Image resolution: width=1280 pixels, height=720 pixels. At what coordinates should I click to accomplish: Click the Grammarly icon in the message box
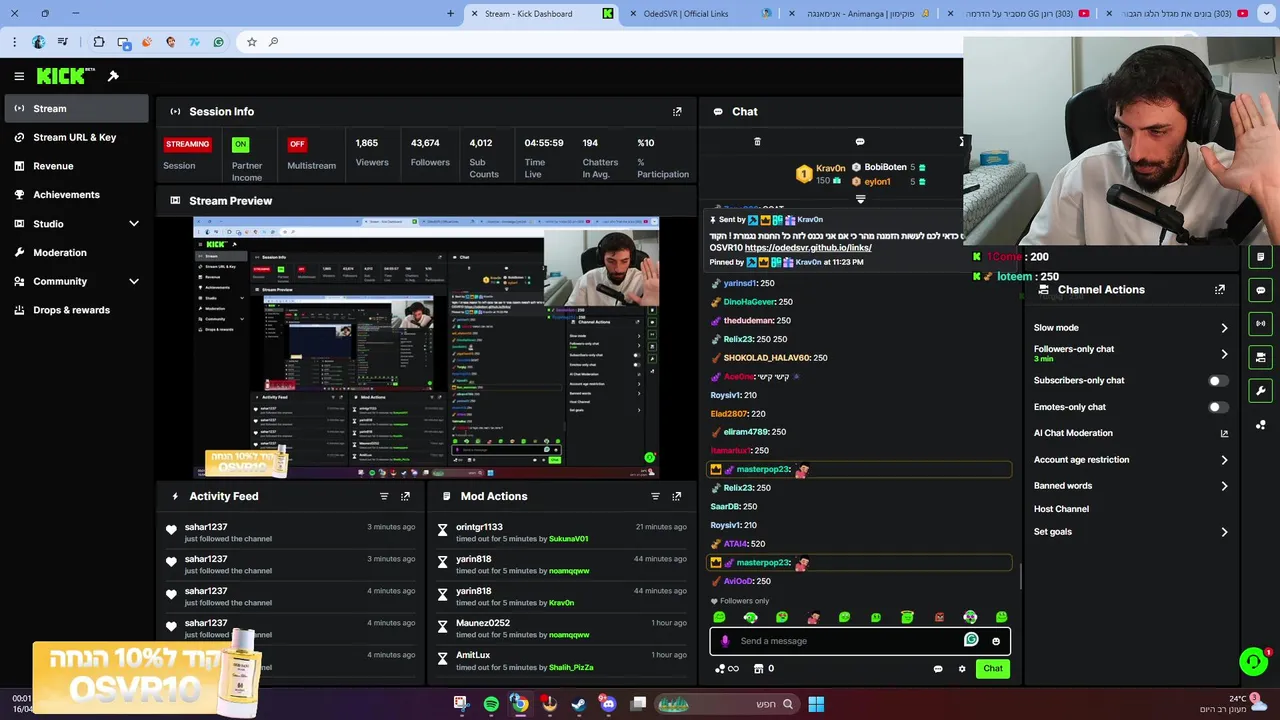(971, 640)
